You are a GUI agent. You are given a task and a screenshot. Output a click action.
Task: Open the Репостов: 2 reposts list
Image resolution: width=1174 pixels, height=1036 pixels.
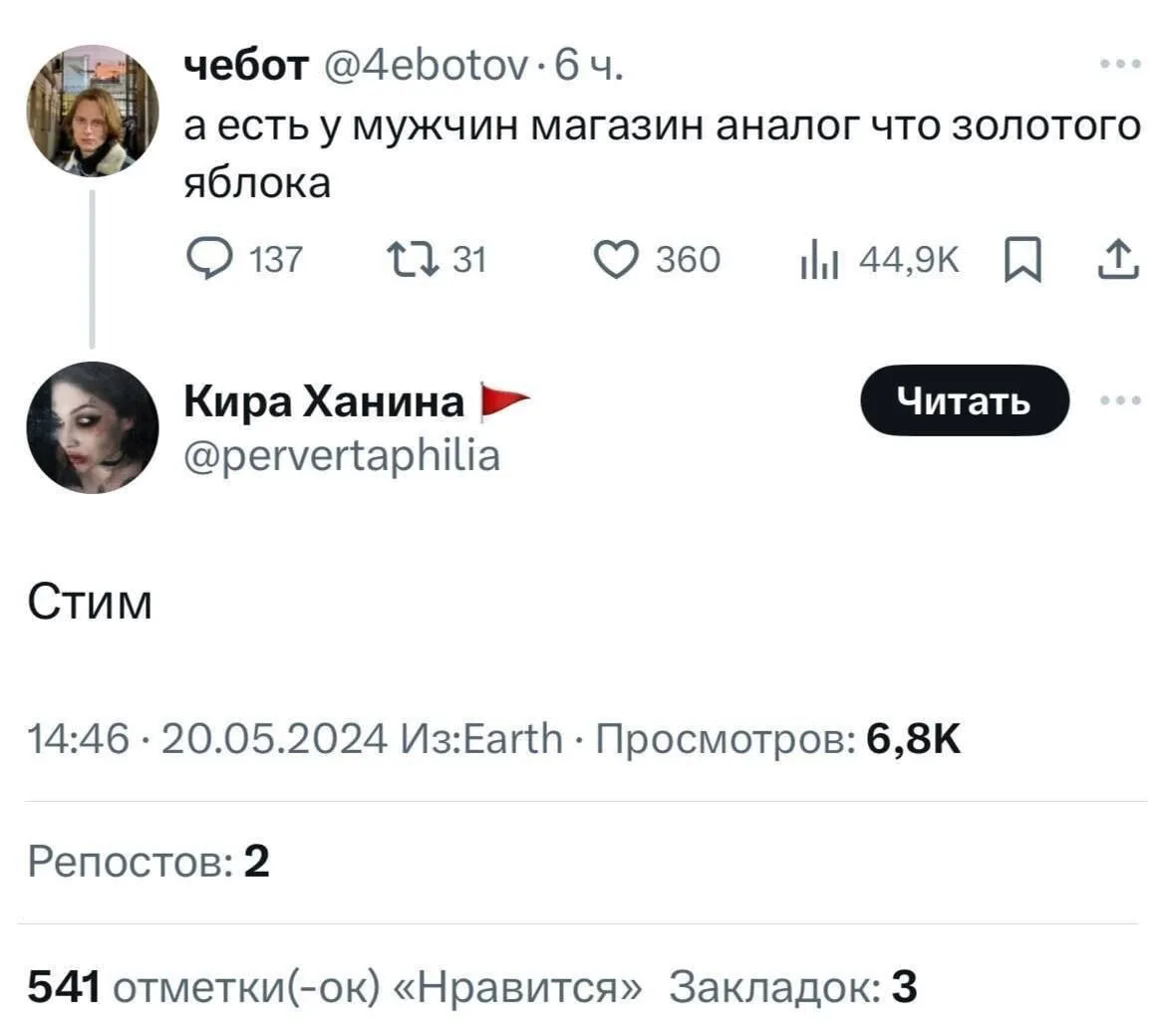pos(148,862)
